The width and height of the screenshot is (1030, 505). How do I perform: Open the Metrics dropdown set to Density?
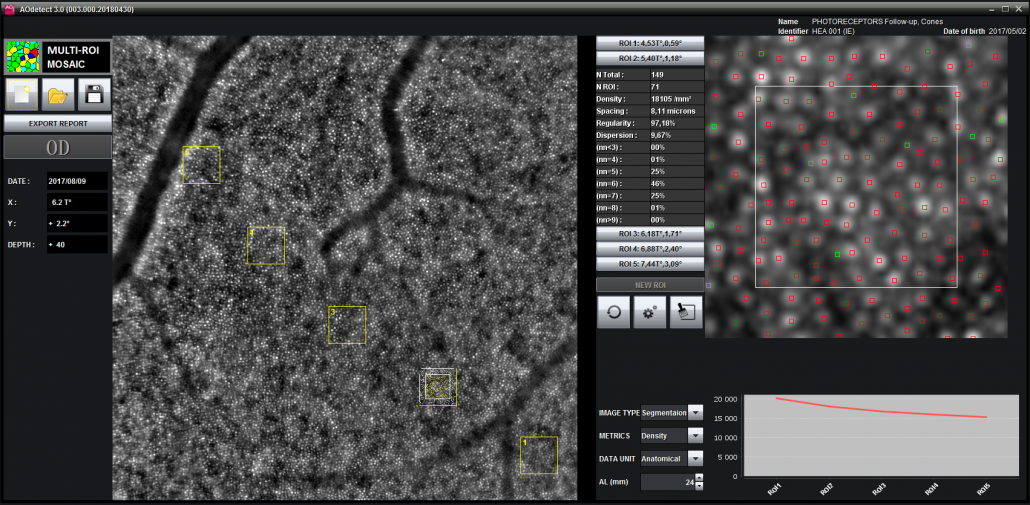click(696, 435)
